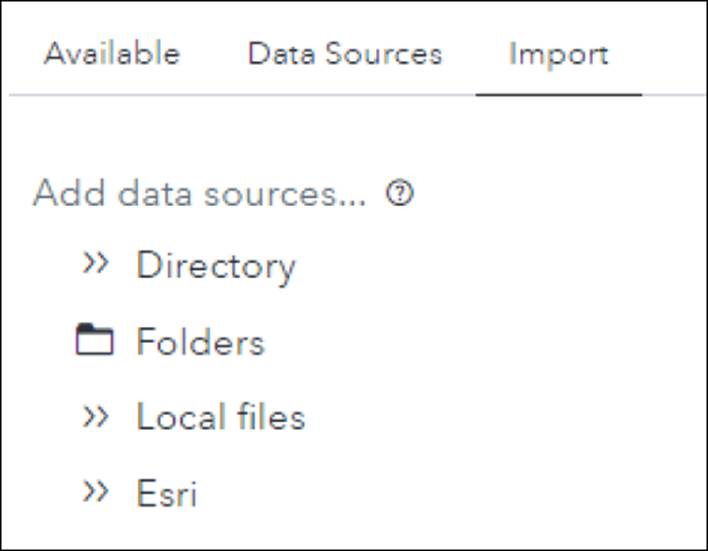708x551 pixels.
Task: Choose the Esri label text
Action: [x=167, y=493]
